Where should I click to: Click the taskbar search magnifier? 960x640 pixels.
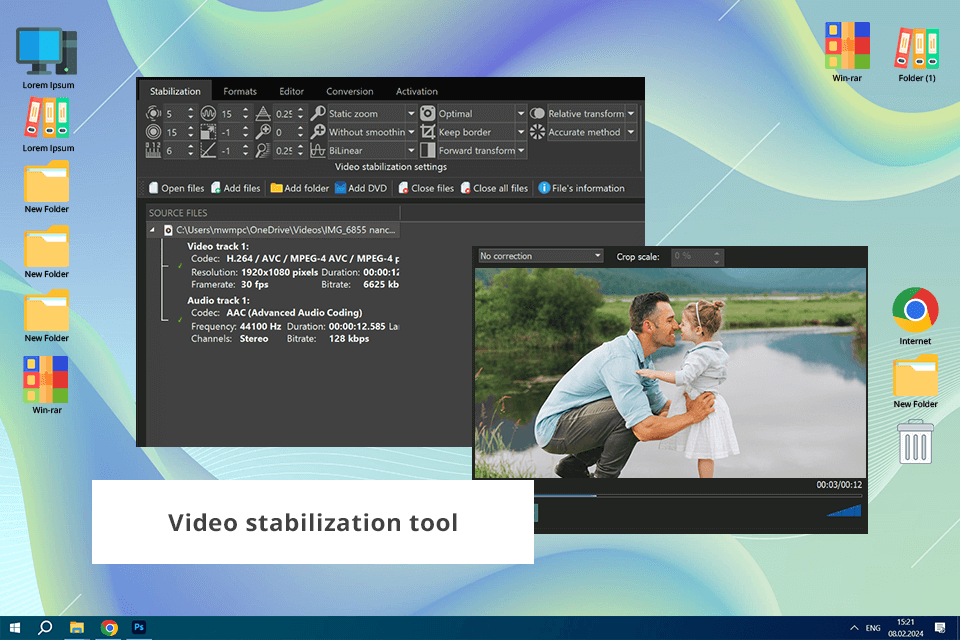point(45,628)
